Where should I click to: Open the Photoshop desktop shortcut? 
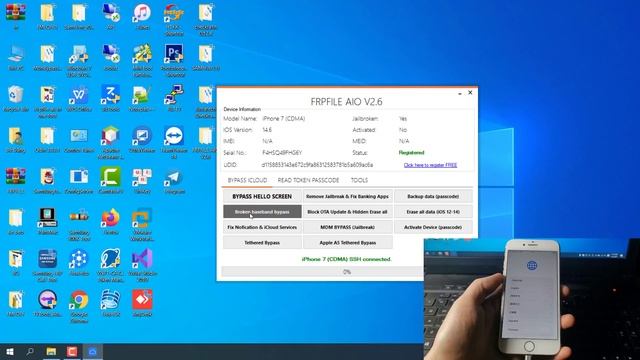point(174,60)
